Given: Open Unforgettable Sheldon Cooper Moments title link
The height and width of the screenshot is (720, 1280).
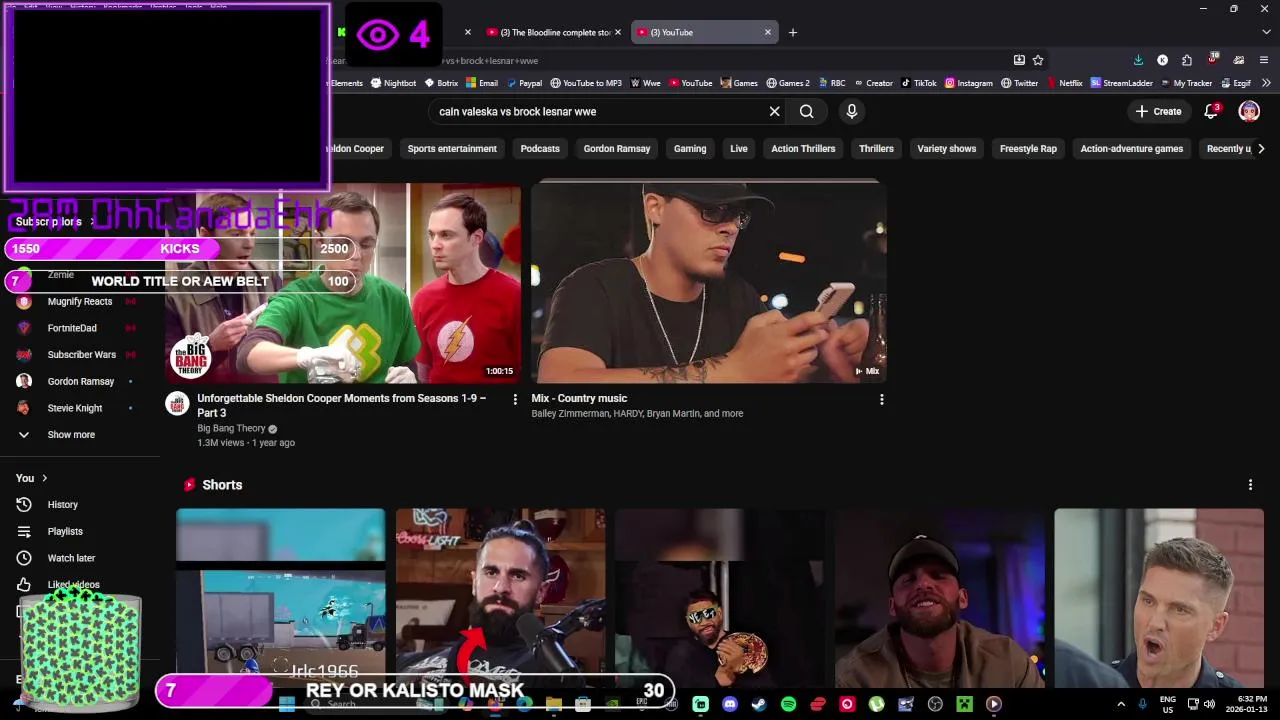Looking at the screenshot, I should point(342,405).
